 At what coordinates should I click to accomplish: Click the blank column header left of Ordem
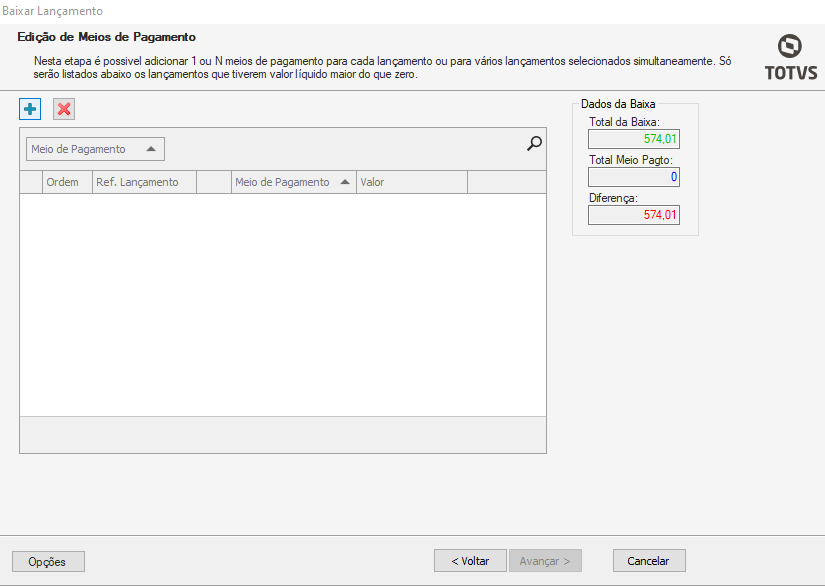31,182
